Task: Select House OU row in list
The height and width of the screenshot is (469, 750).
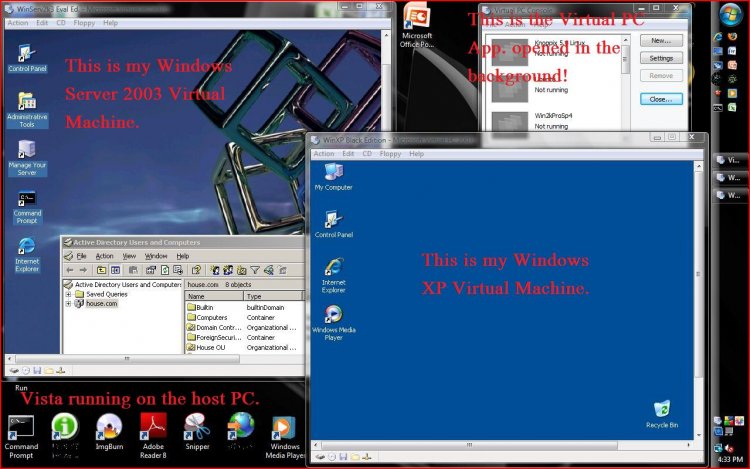Action: tap(243, 348)
